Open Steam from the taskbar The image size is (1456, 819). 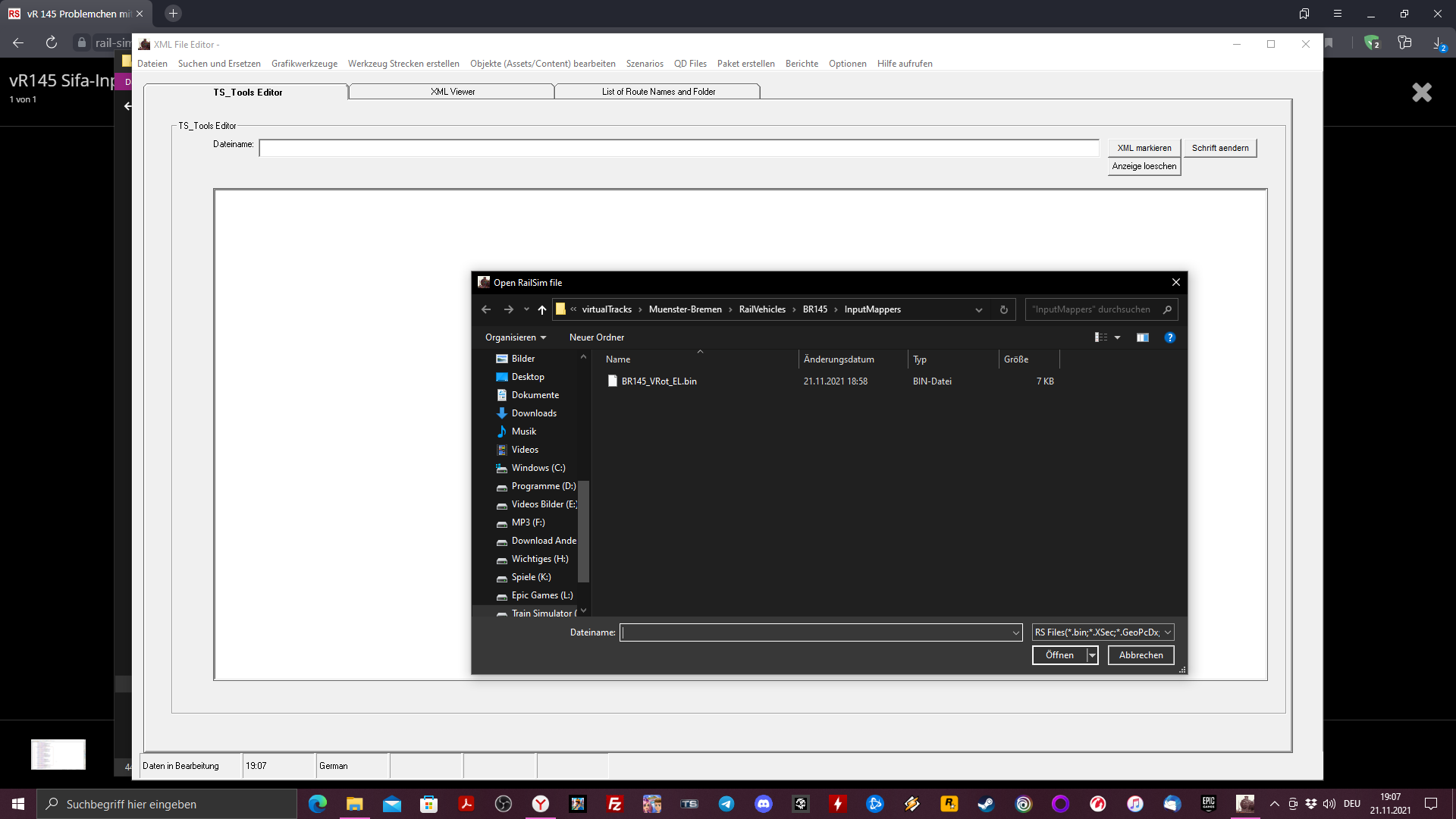(x=986, y=804)
